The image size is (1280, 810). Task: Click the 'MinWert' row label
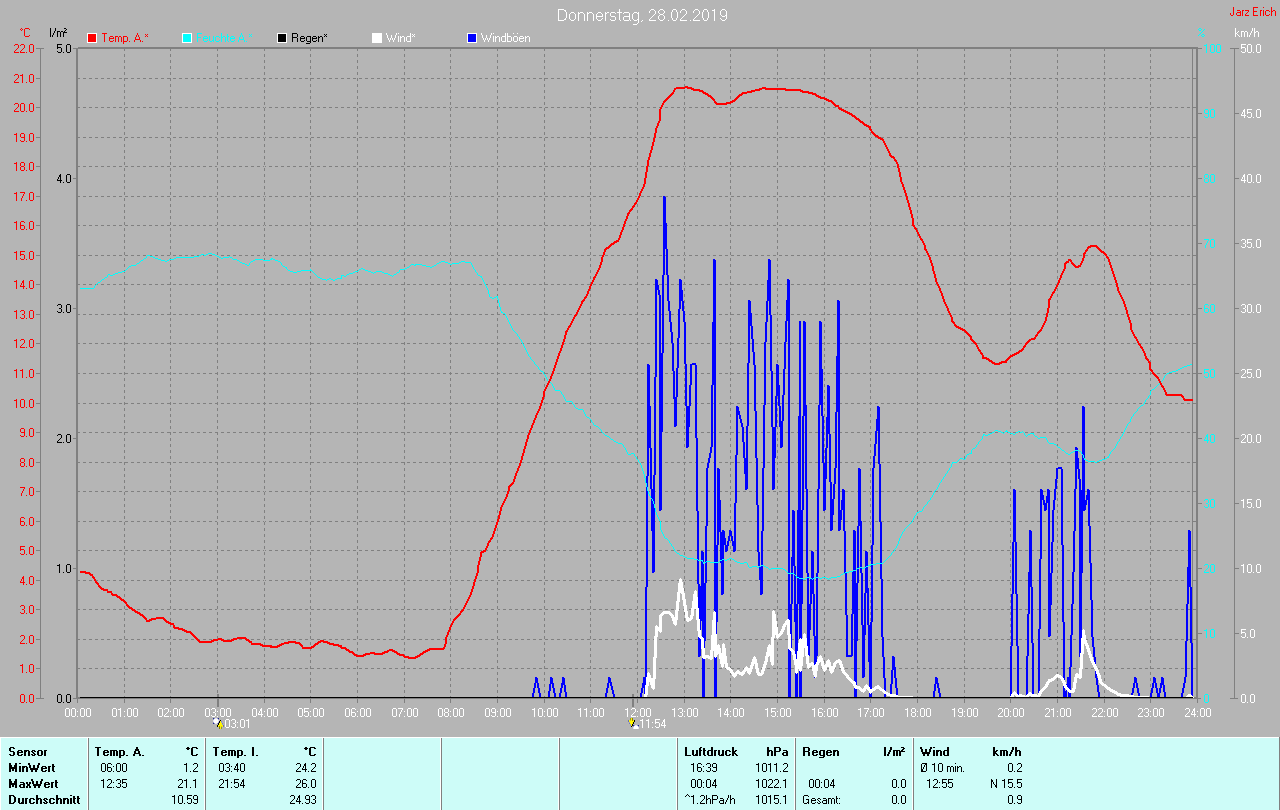pyautogui.click(x=31, y=767)
